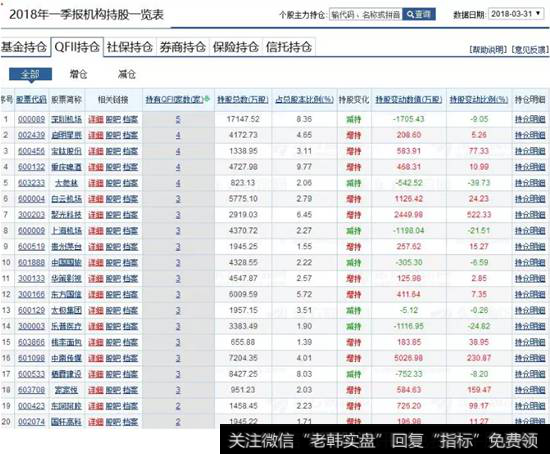Click change ratio 522.33 in row 300203
This screenshot has width=550, height=454.
coord(479,215)
